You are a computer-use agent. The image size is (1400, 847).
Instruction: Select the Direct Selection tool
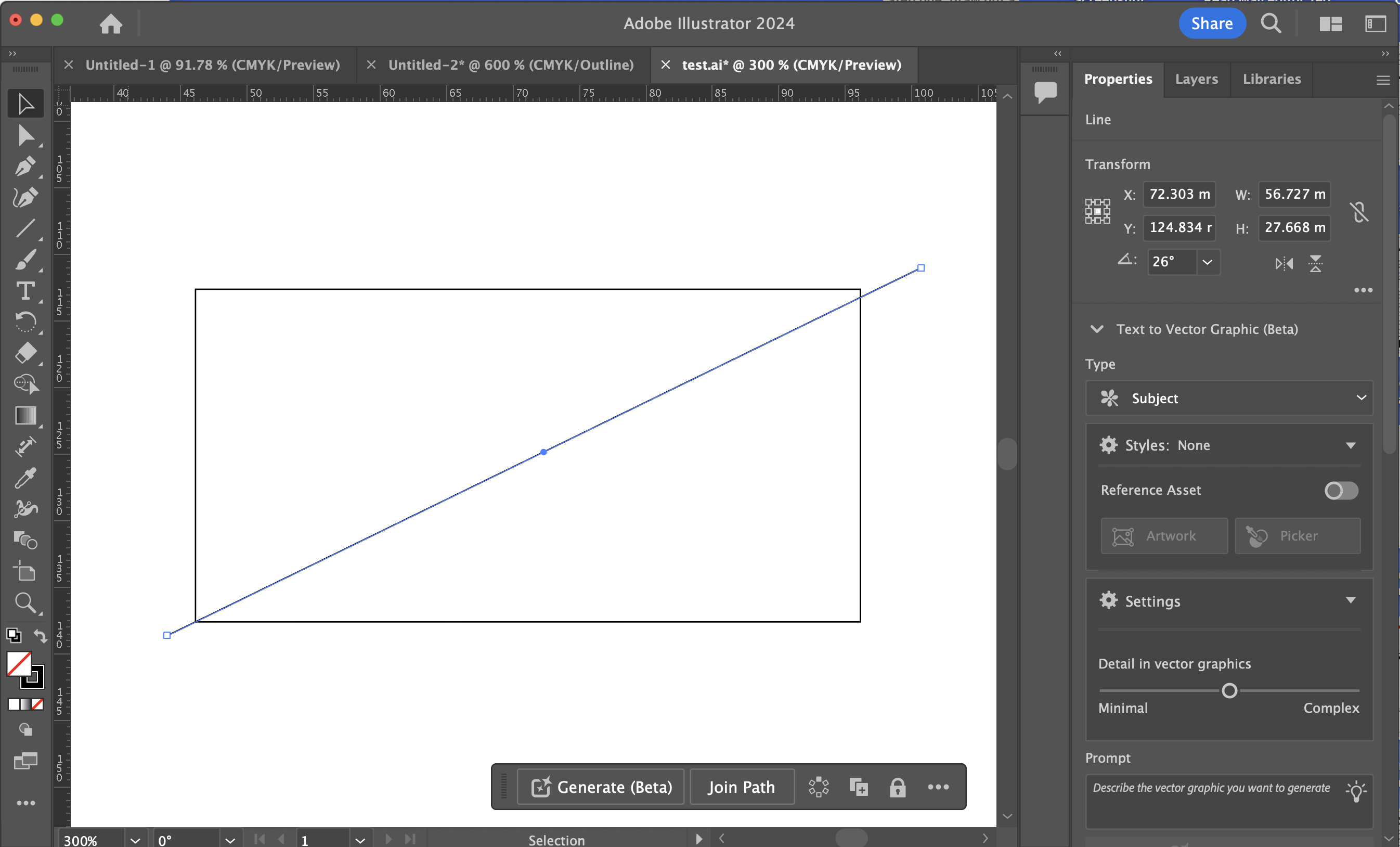[x=25, y=136]
